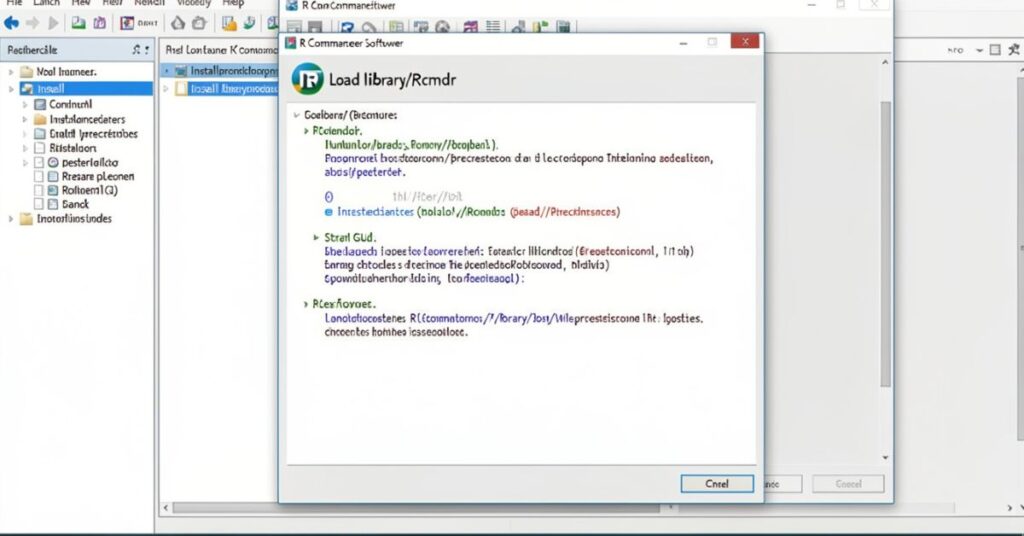Viewport: 1024px width, 536px height.
Task: Click the round R logo beside Load library/Rcmdr
Action: (308, 80)
